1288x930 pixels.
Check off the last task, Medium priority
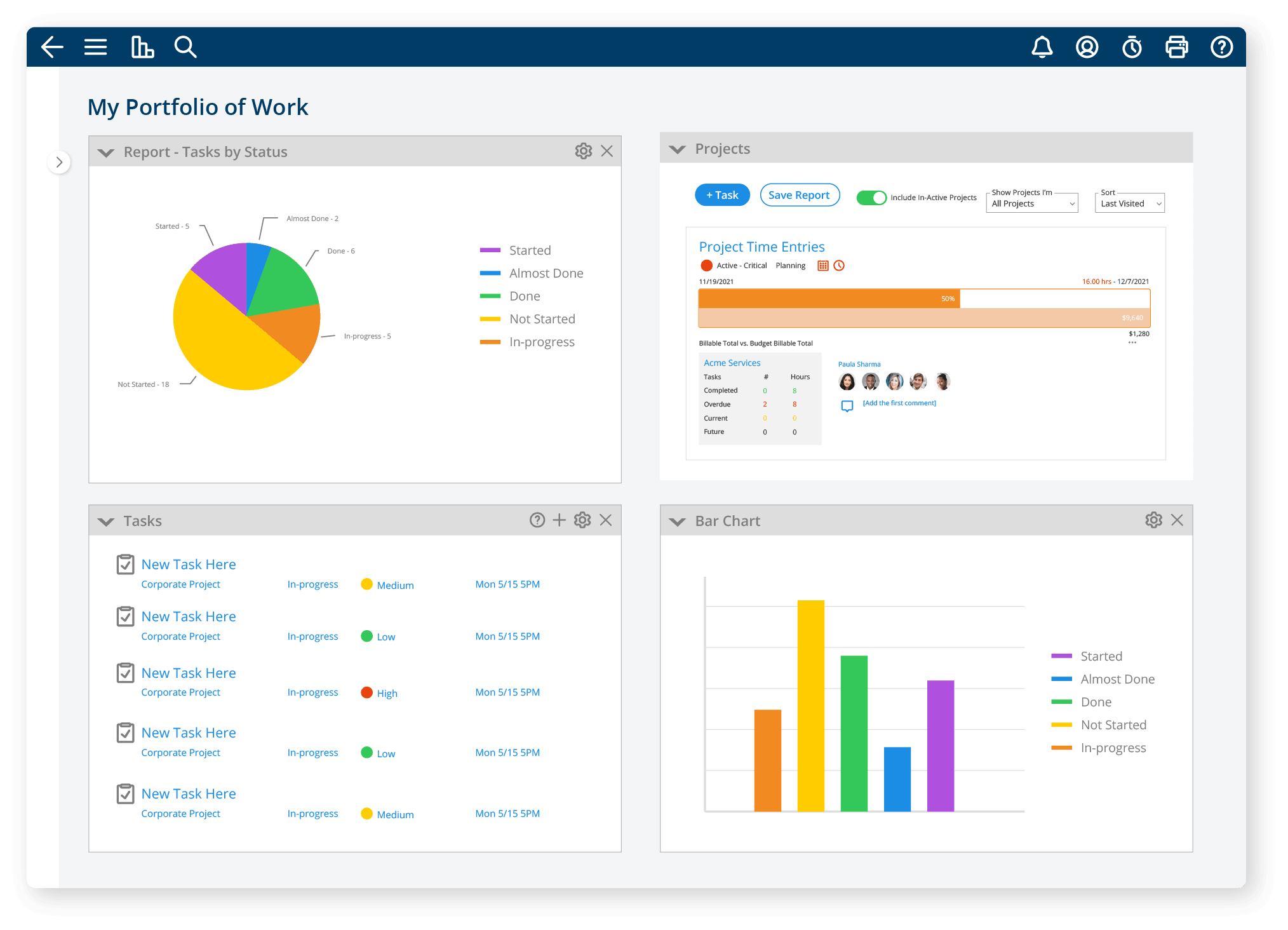coord(126,793)
